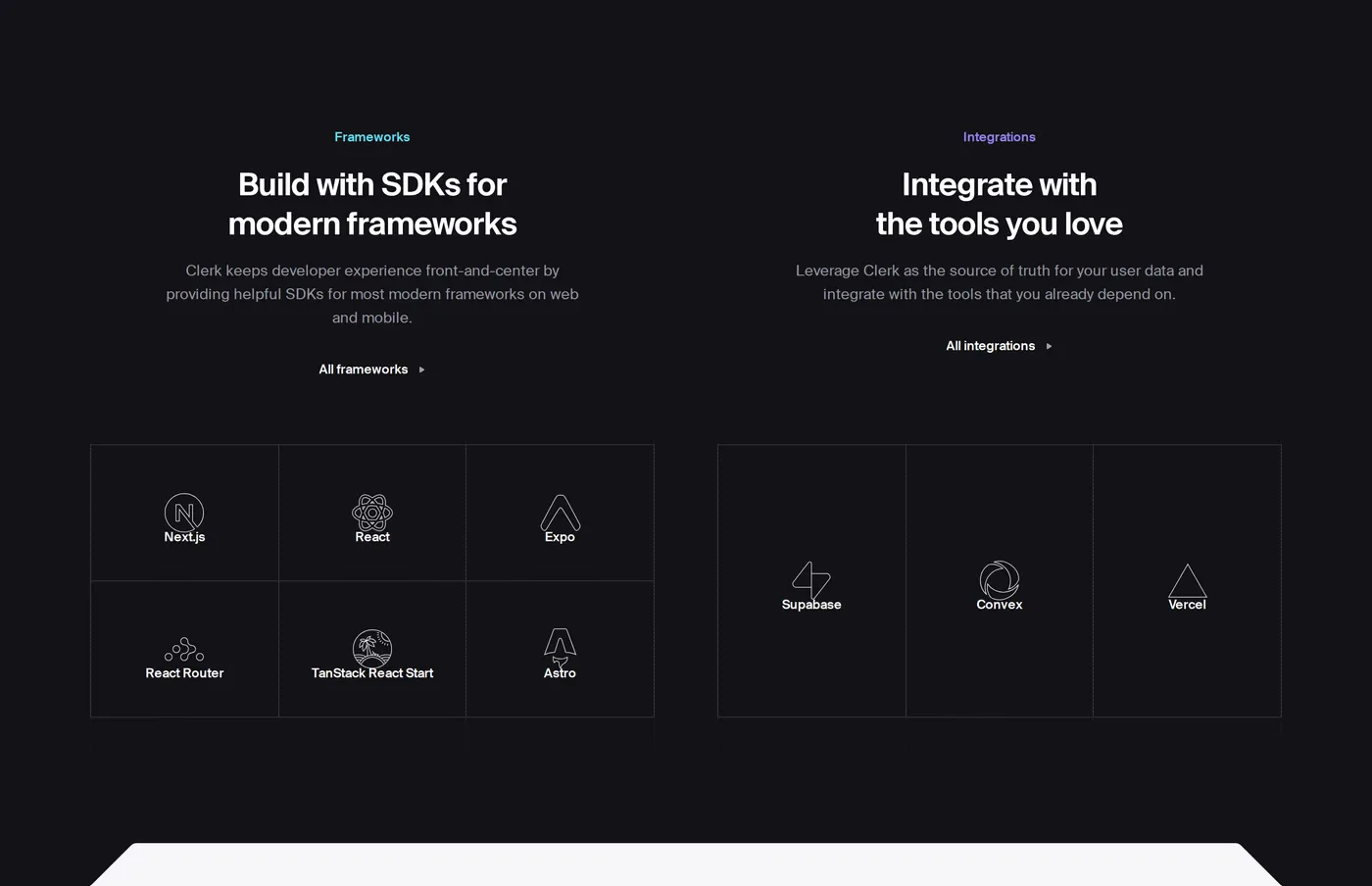Click the purple Integrations section label
This screenshot has width=1372, height=886.
[1000, 137]
